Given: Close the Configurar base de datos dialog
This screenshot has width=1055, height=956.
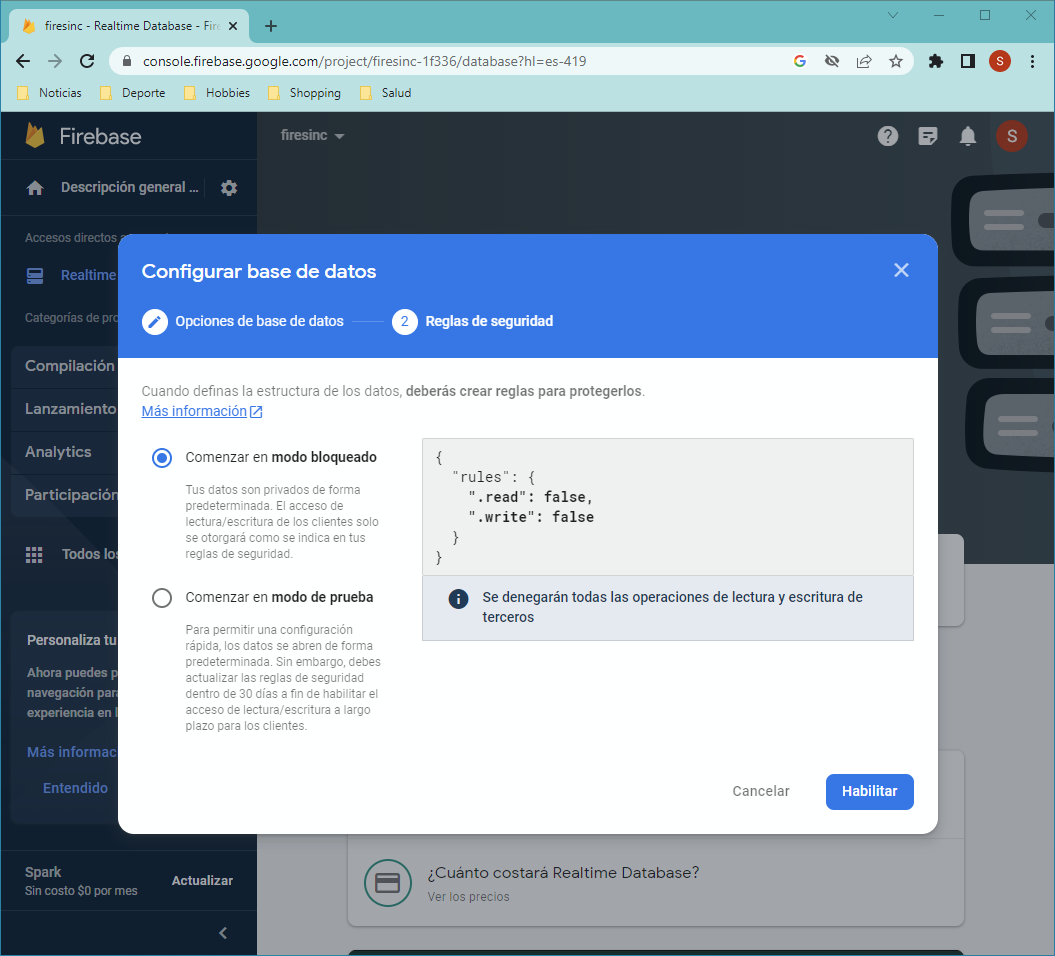Looking at the screenshot, I should point(901,270).
